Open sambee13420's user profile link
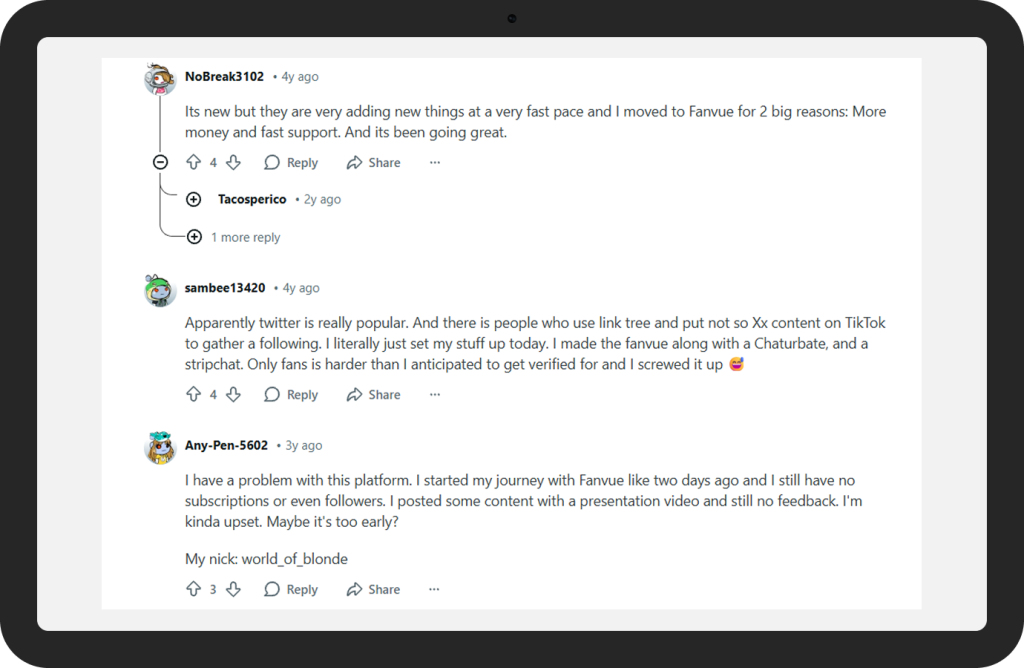Image resolution: width=1024 pixels, height=668 pixels. (x=225, y=288)
